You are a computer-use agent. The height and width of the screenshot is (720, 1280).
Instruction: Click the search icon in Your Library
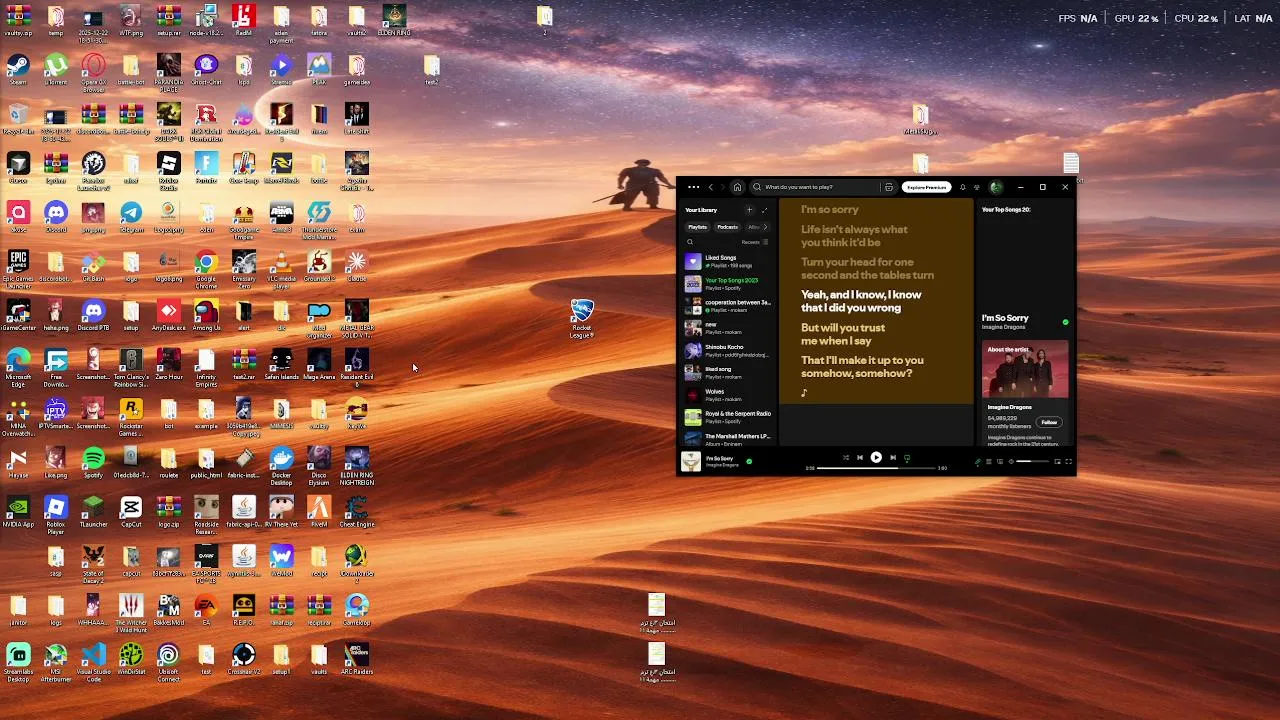point(690,242)
